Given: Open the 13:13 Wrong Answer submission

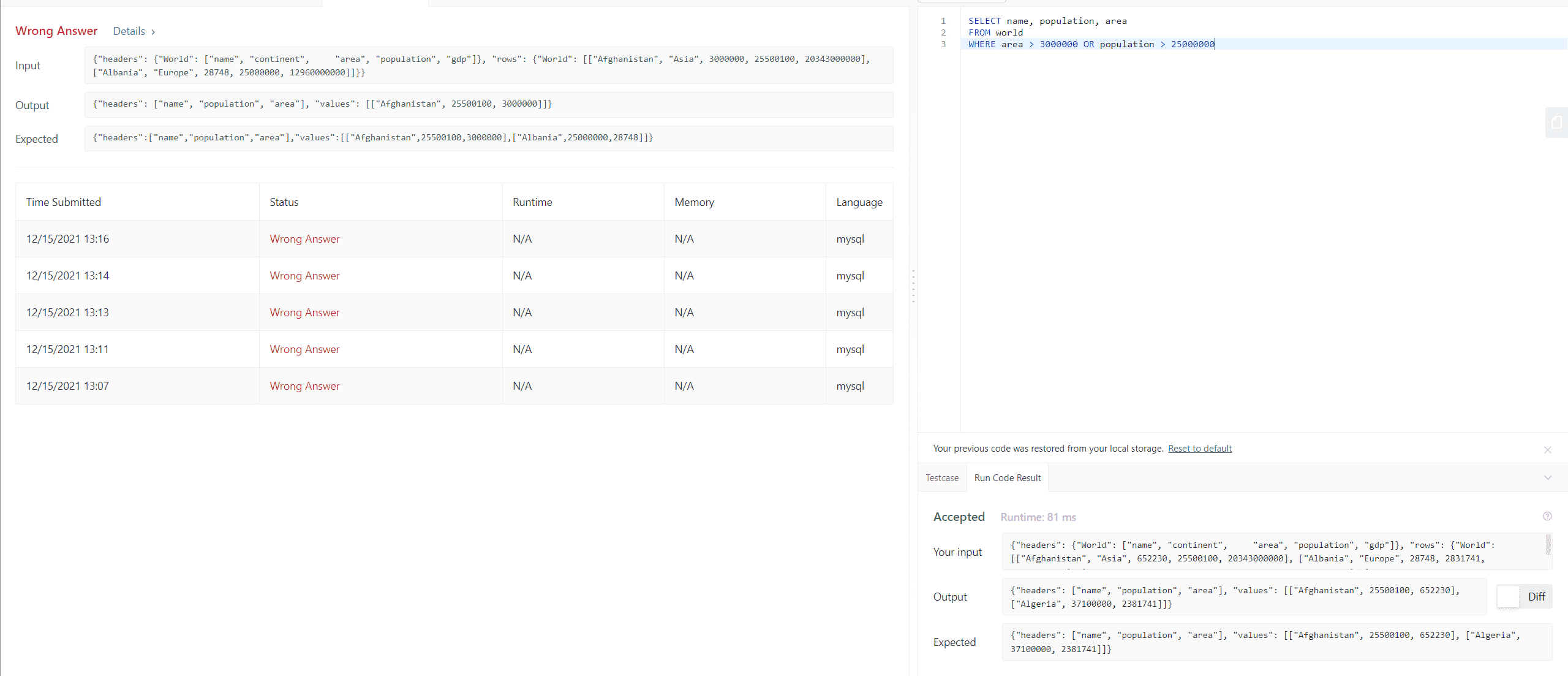Looking at the screenshot, I should [x=304, y=313].
